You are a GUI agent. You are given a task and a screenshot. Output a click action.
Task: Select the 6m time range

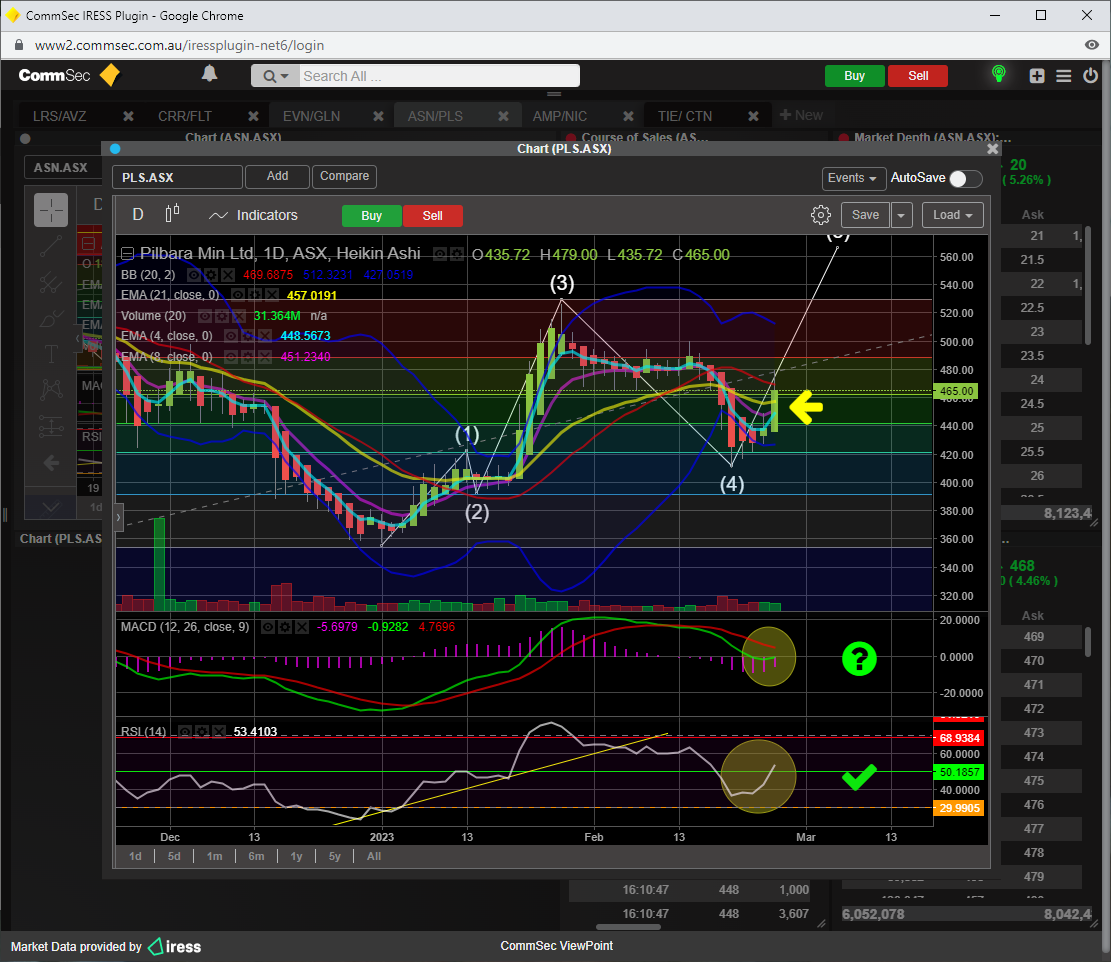[x=256, y=856]
